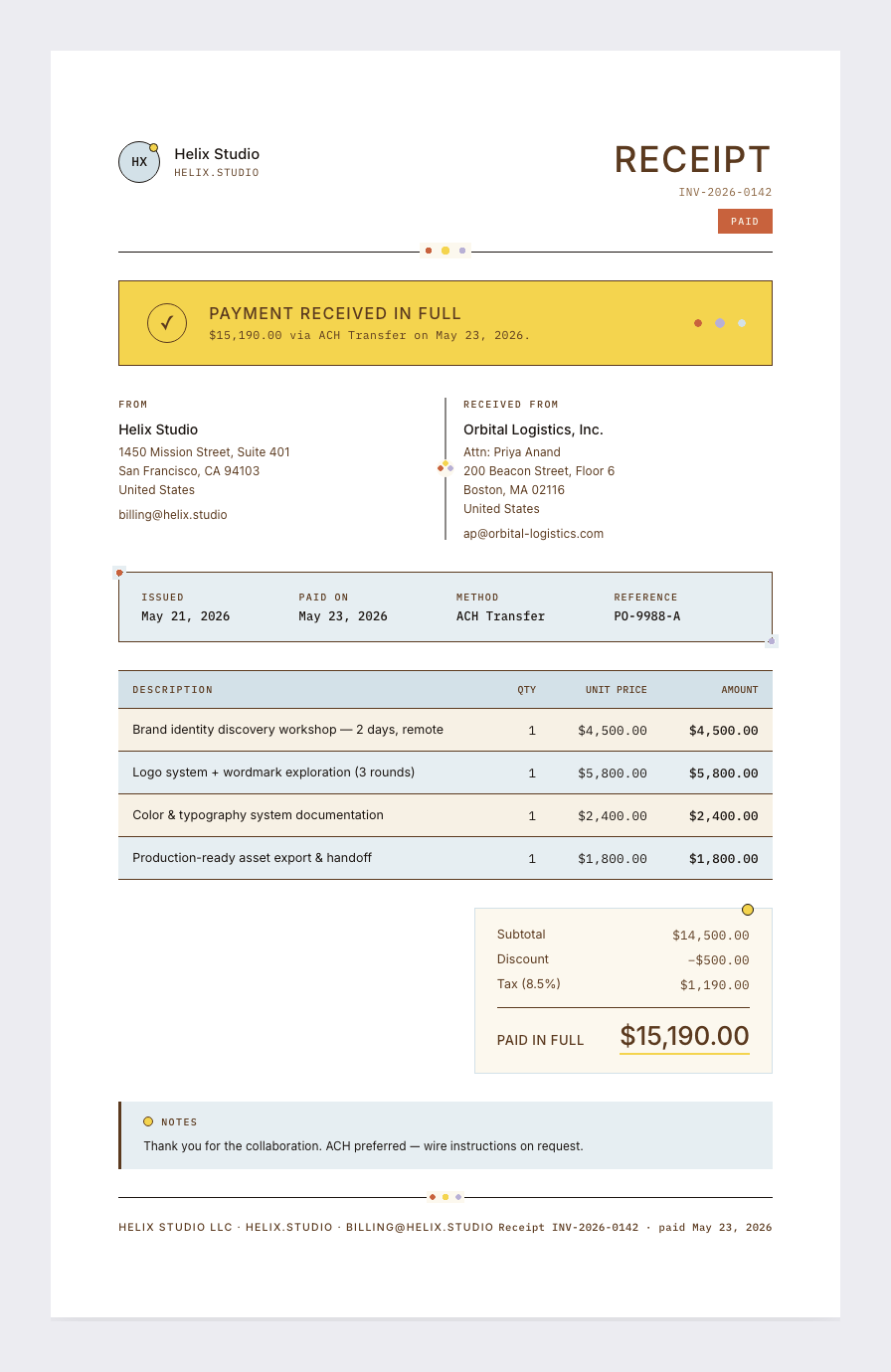Select Production-ready asset export & handoff row
Screen dimensions: 891x1372
[x=445, y=858]
